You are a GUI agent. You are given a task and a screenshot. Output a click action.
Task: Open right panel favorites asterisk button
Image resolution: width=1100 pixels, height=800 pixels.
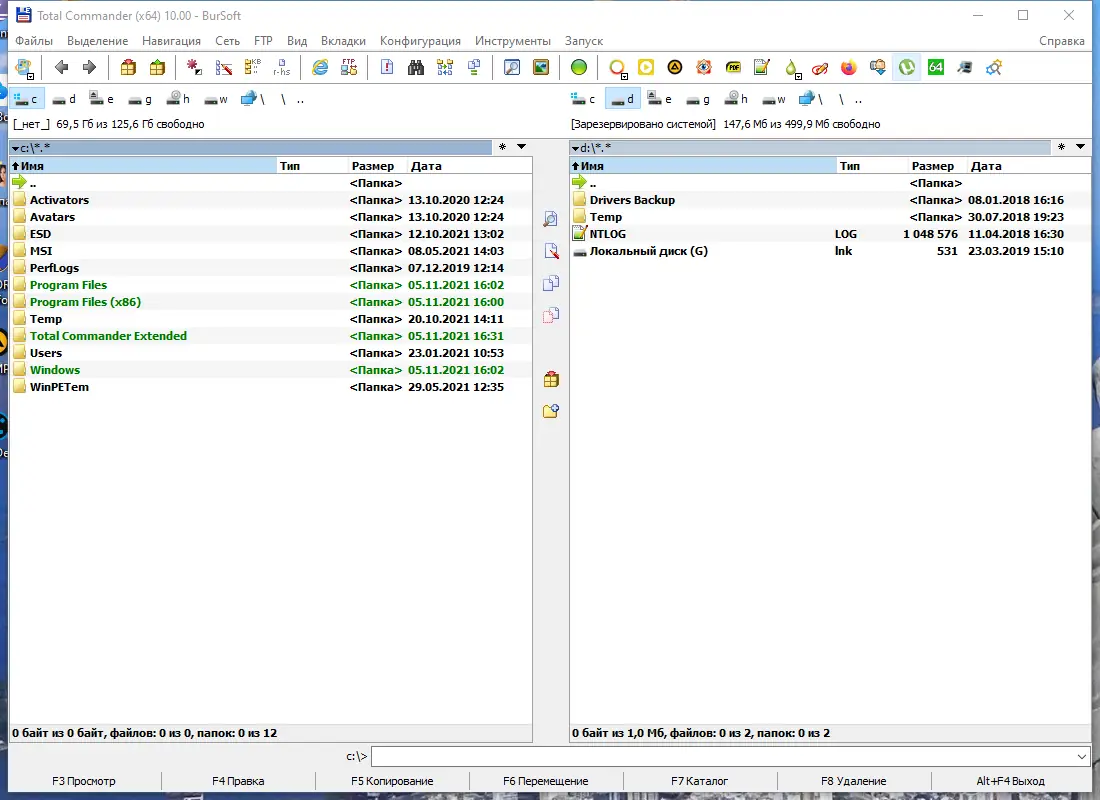click(x=1061, y=147)
